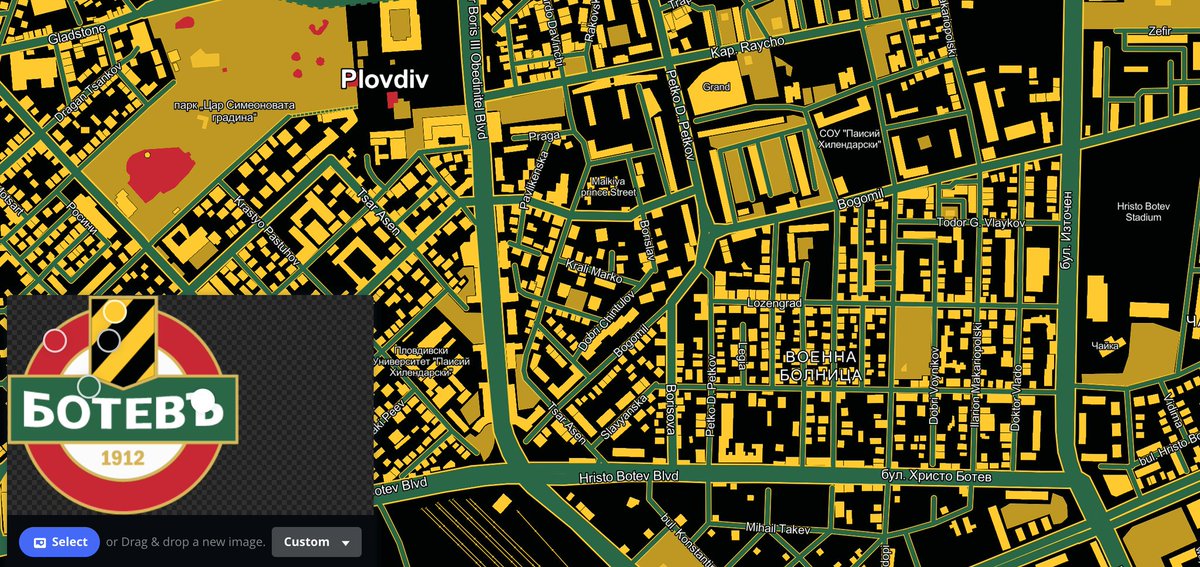This screenshot has height=567, width=1200.
Task: Click the Borislav street label
Action: [x=646, y=238]
